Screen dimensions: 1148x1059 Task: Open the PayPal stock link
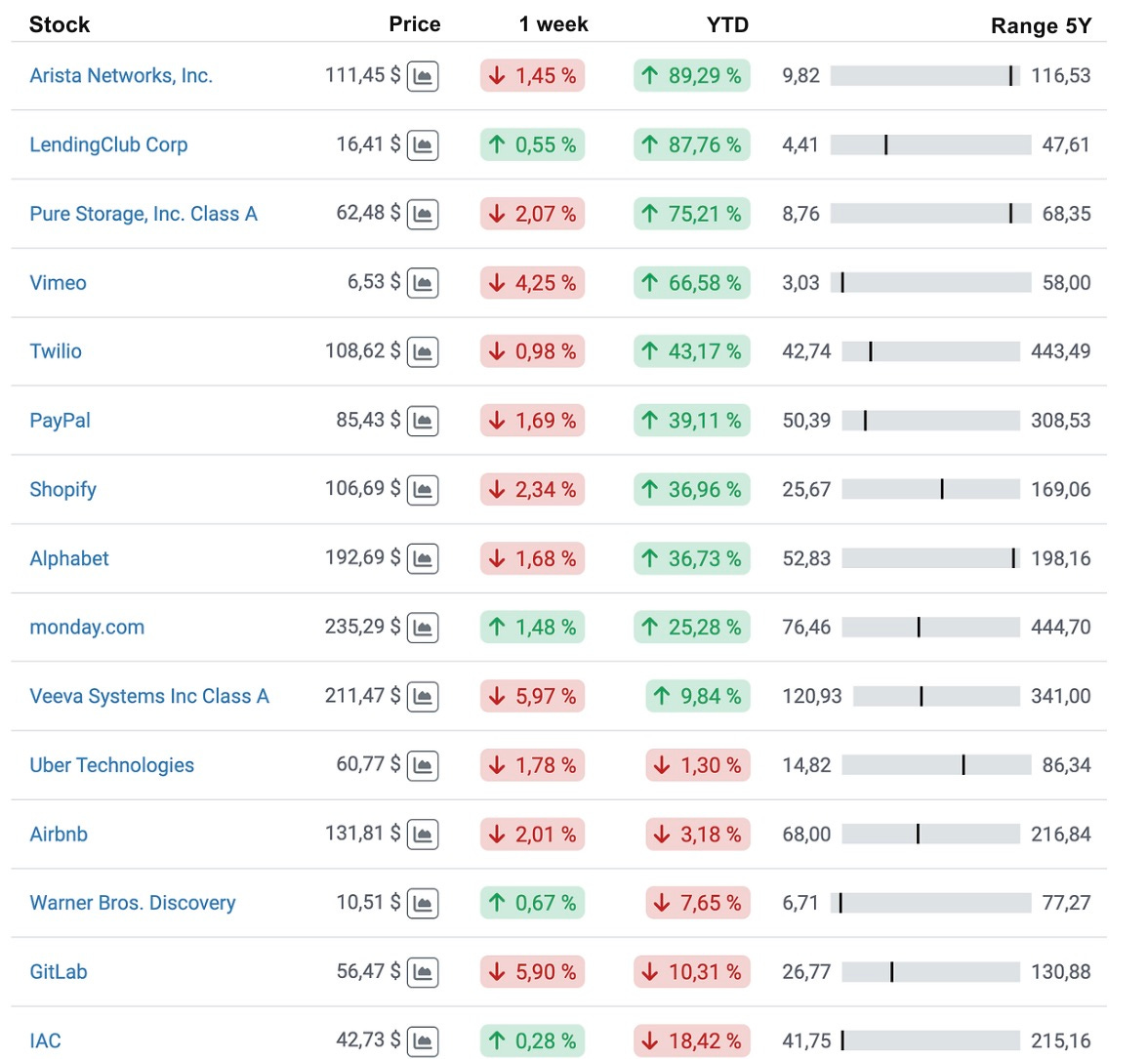tap(61, 421)
